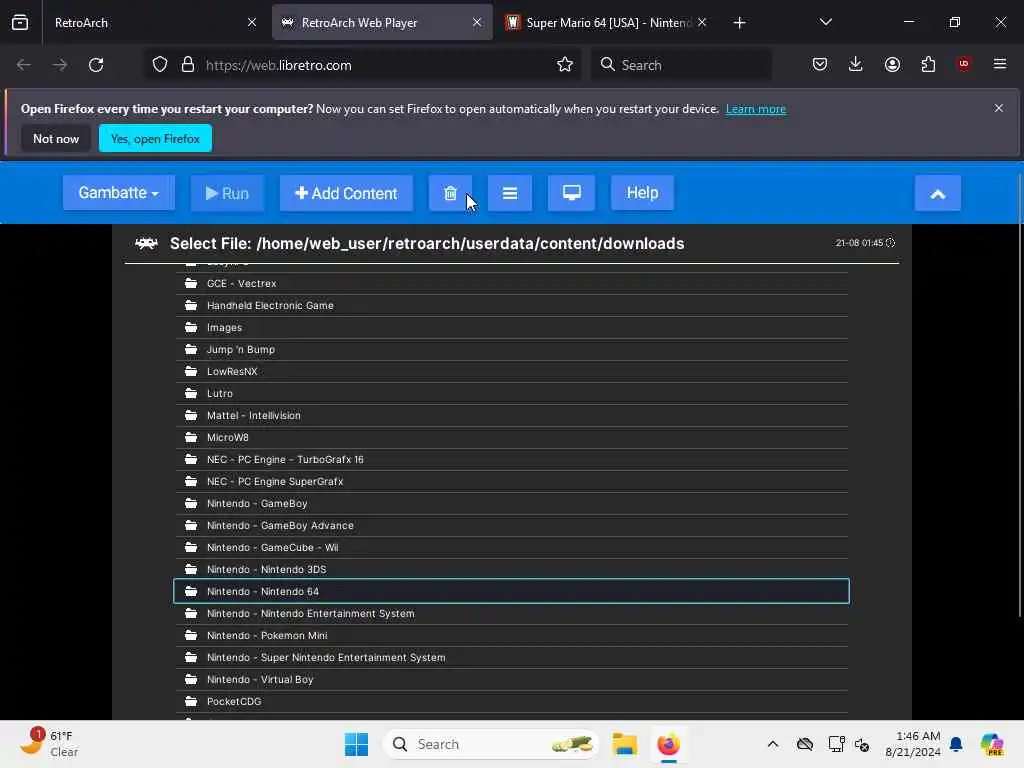The height and width of the screenshot is (768, 1024).
Task: Switch to the RetroArch Web Player tab
Action: click(x=382, y=22)
